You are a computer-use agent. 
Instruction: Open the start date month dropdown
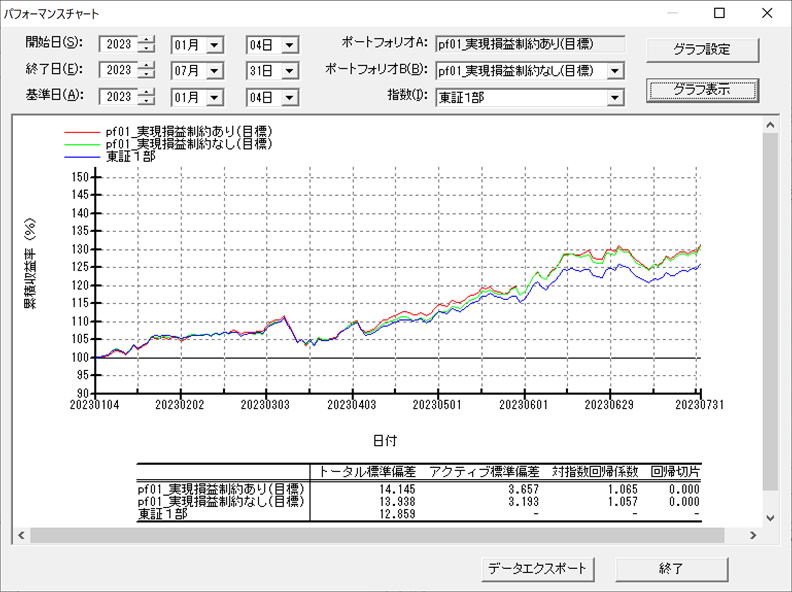pos(214,45)
